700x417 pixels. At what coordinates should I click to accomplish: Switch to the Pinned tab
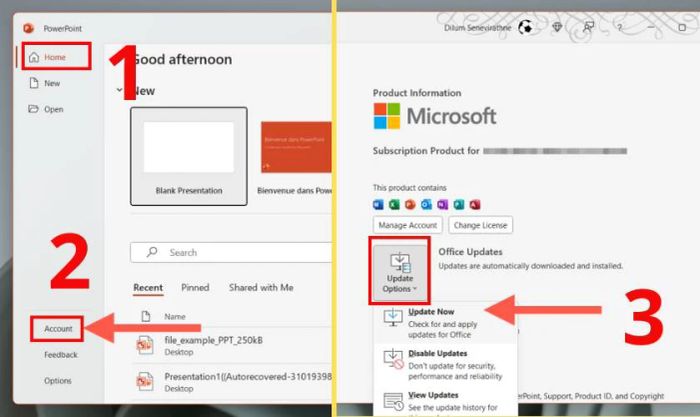[x=195, y=288]
